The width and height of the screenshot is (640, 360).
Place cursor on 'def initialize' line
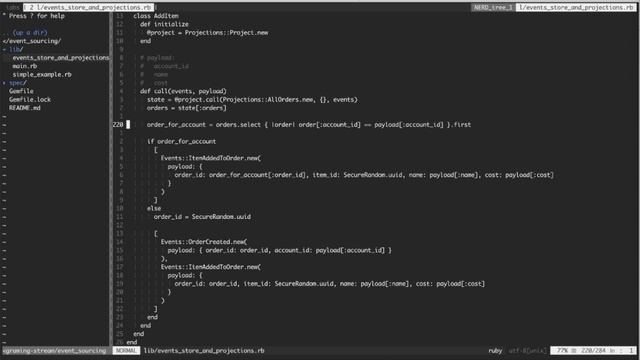point(164,24)
